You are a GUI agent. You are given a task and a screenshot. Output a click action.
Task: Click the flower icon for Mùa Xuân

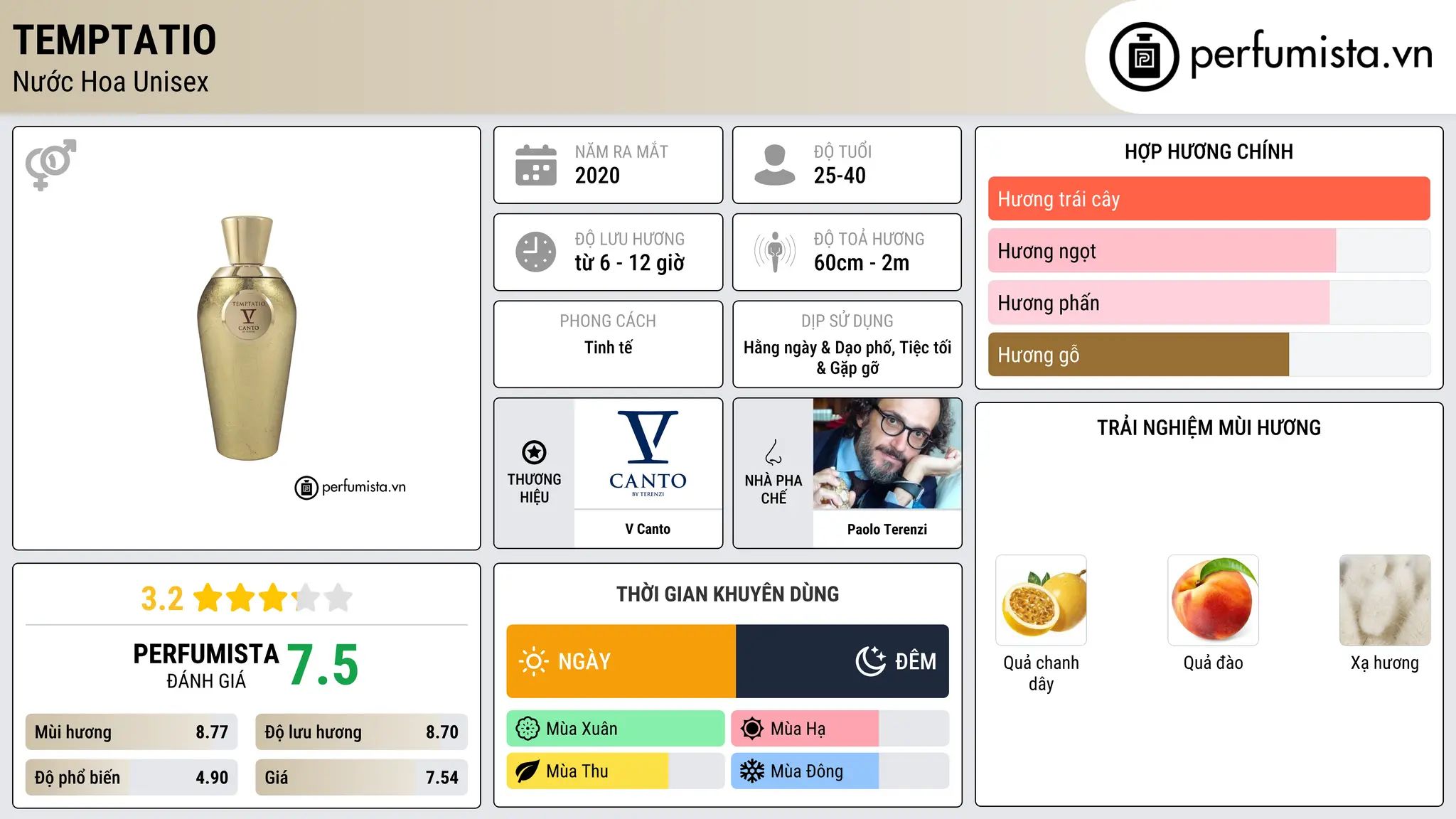[x=528, y=729]
